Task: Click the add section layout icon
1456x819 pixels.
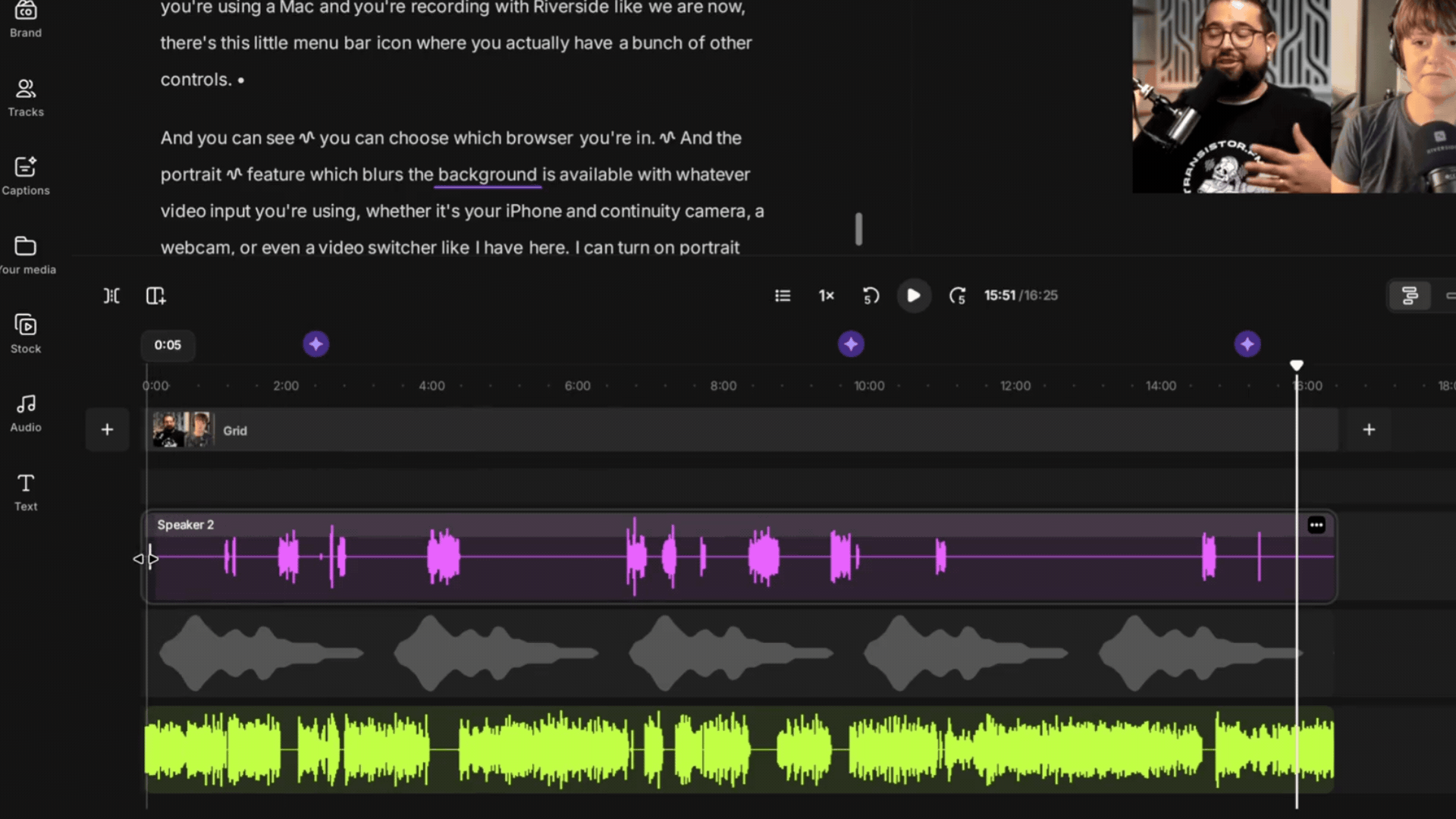Action: [x=155, y=296]
